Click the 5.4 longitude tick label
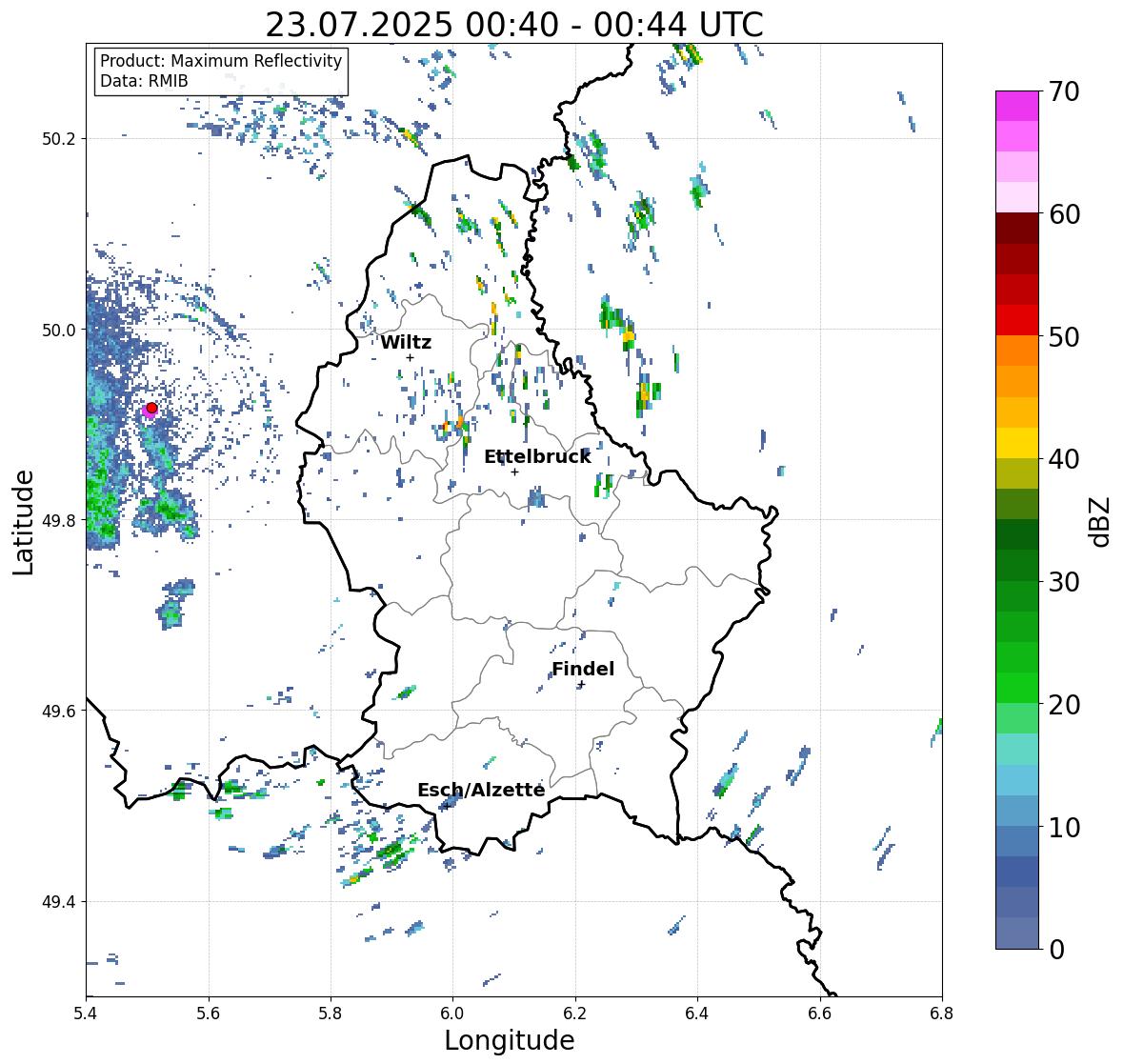Image resolution: width=1123 pixels, height=1064 pixels. 86,1014
